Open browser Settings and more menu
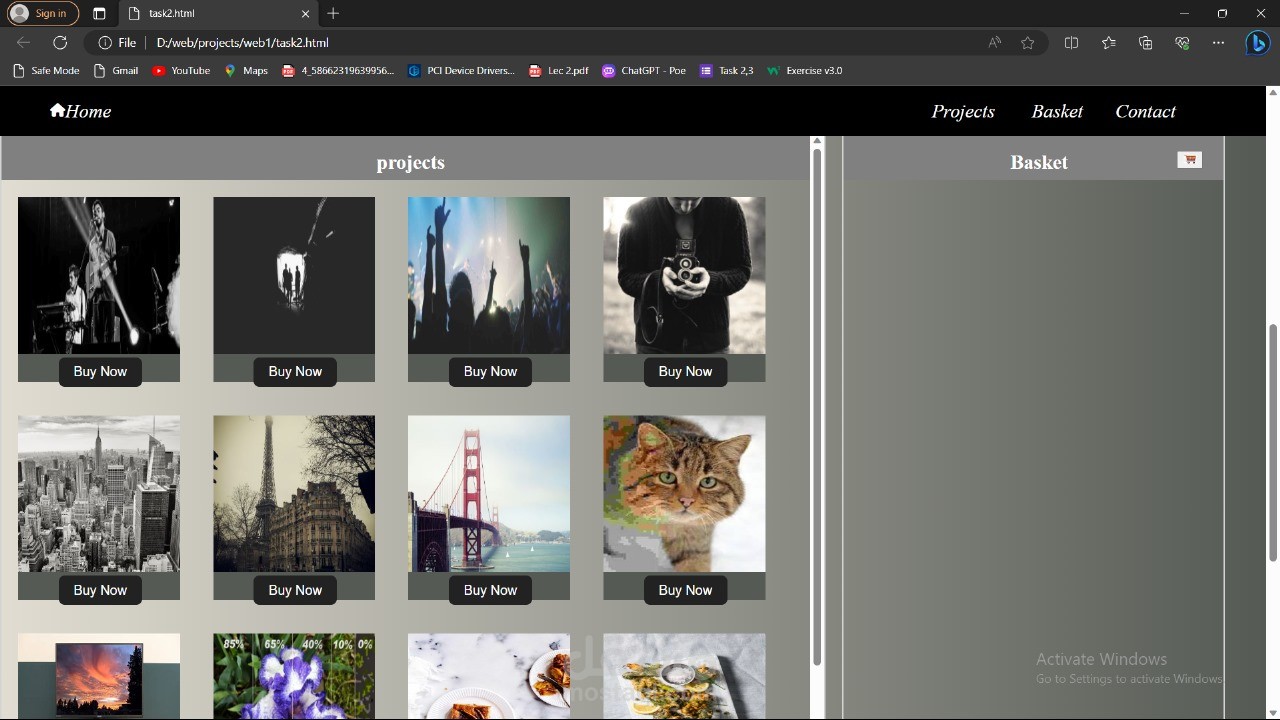1280x720 pixels. point(1218,43)
